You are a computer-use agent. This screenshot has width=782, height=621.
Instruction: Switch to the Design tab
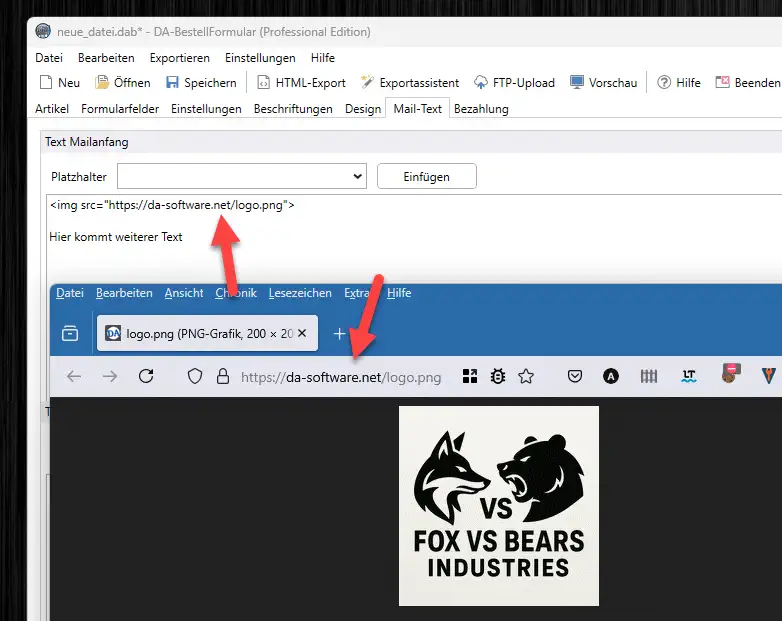pos(363,109)
